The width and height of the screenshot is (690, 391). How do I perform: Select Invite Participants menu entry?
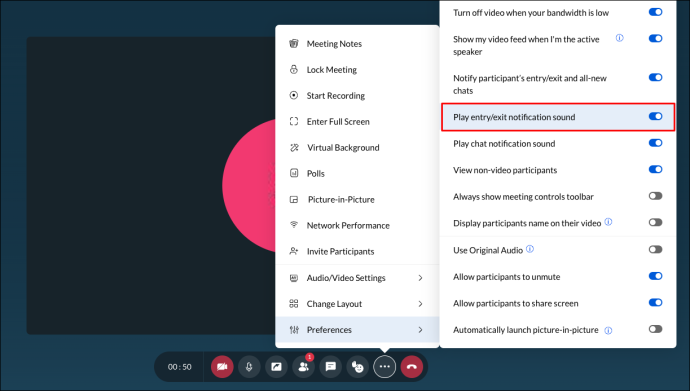click(357, 251)
